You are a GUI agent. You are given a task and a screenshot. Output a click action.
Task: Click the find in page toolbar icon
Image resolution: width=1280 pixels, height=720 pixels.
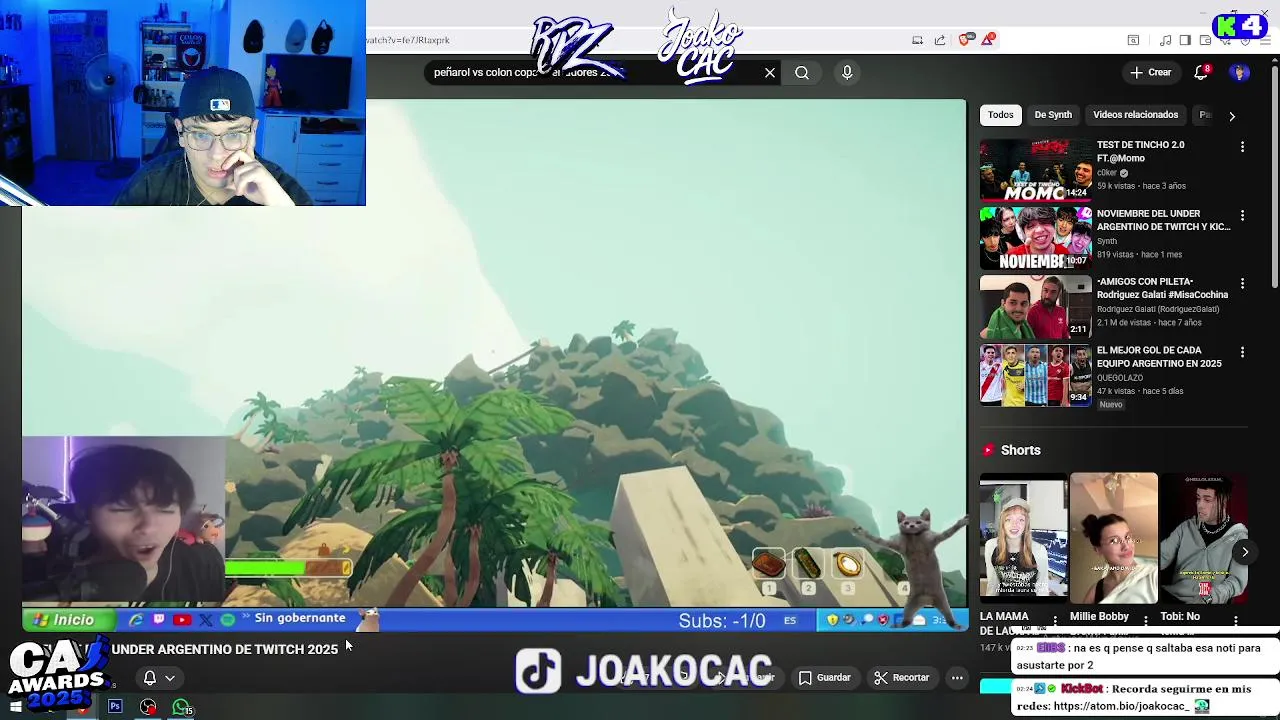[x=1133, y=40]
